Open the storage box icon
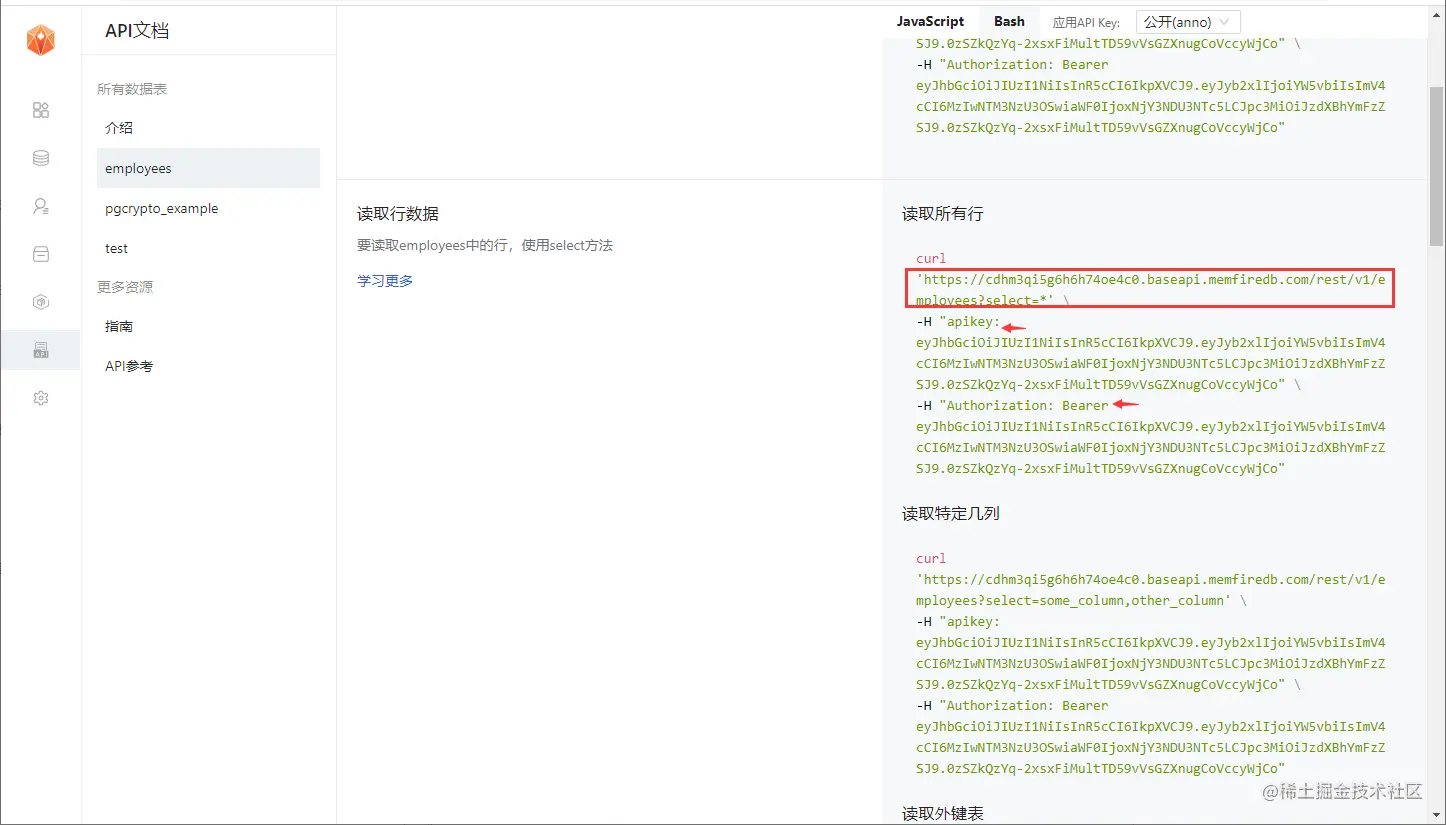Screen dimensions: 1446x825 (41, 254)
